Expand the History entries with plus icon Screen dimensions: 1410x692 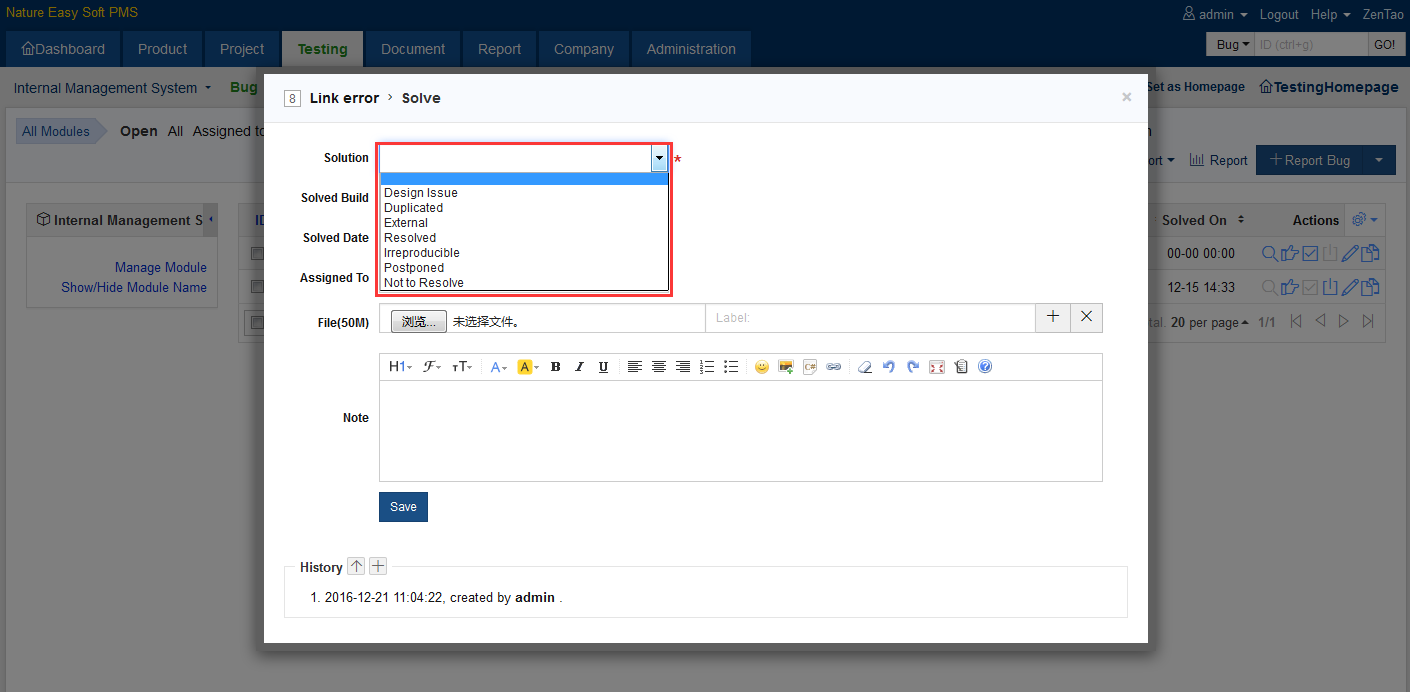click(x=378, y=567)
